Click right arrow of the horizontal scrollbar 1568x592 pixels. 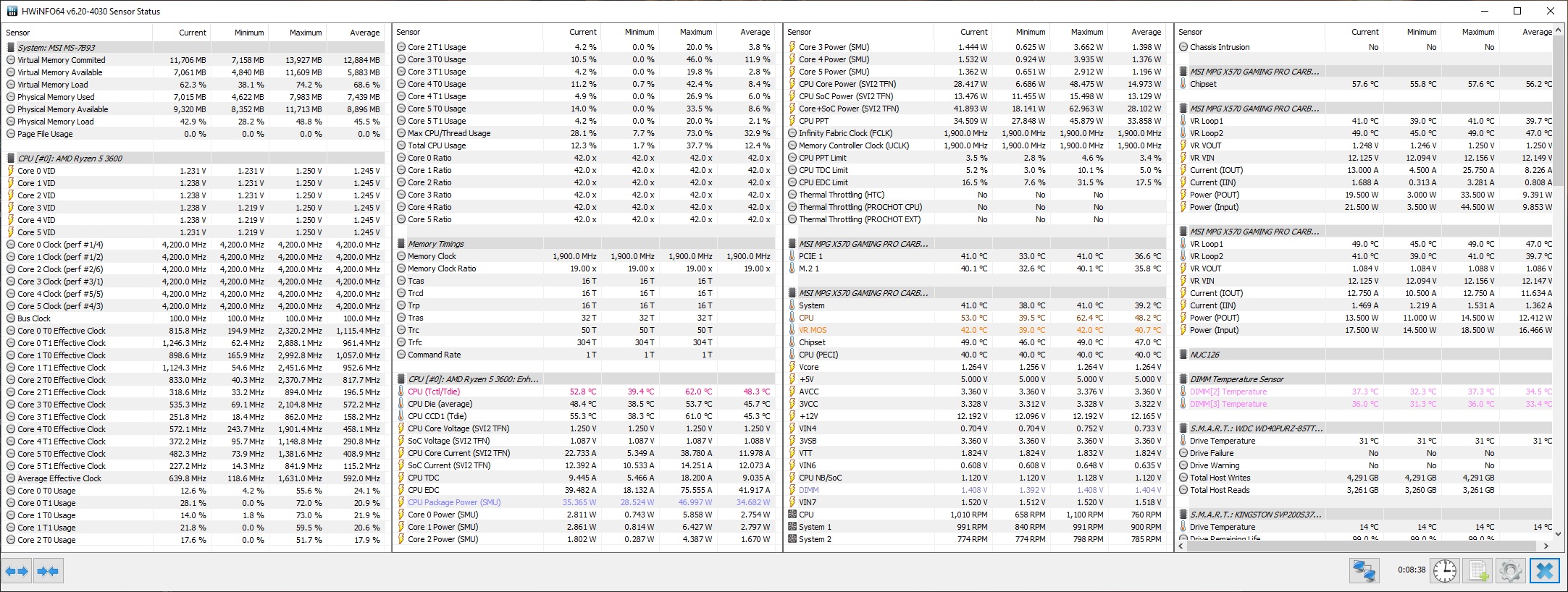pyautogui.click(x=1546, y=546)
